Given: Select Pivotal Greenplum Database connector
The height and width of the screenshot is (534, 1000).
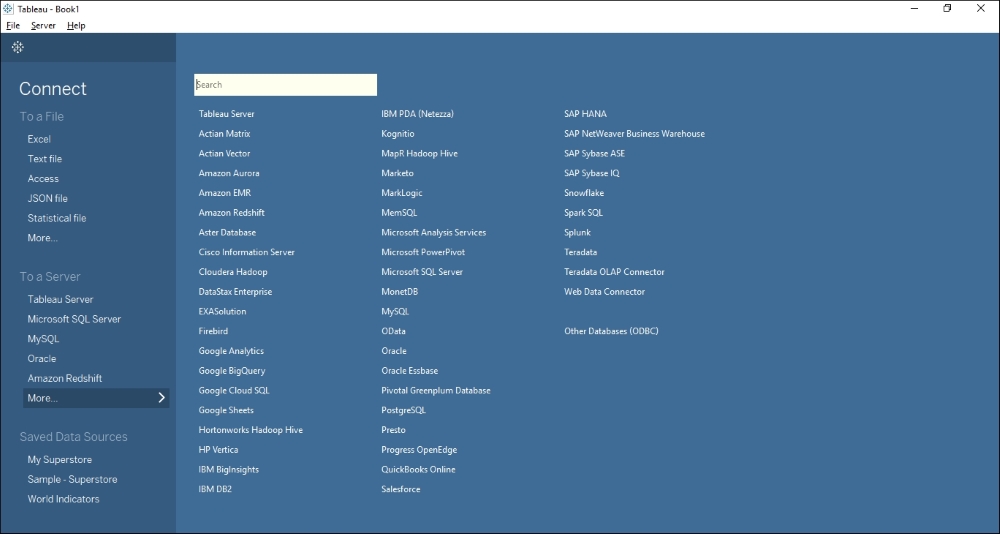Looking at the screenshot, I should (436, 390).
